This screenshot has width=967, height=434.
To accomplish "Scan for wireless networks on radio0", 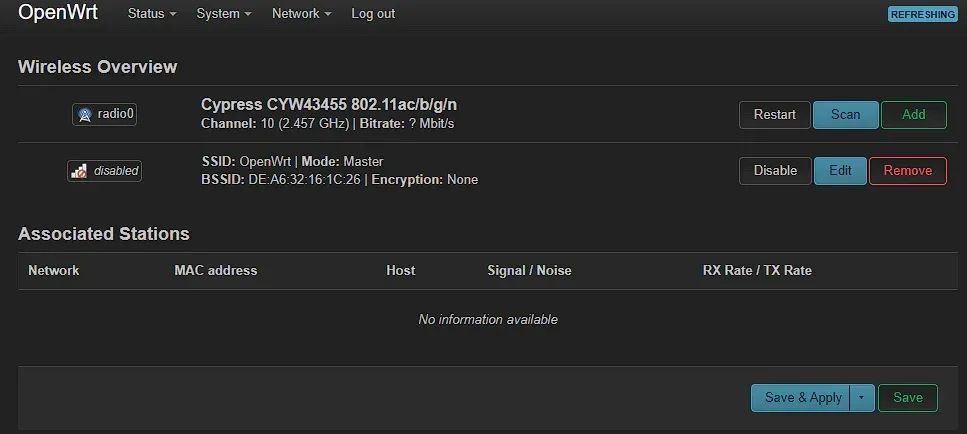I will click(845, 115).
